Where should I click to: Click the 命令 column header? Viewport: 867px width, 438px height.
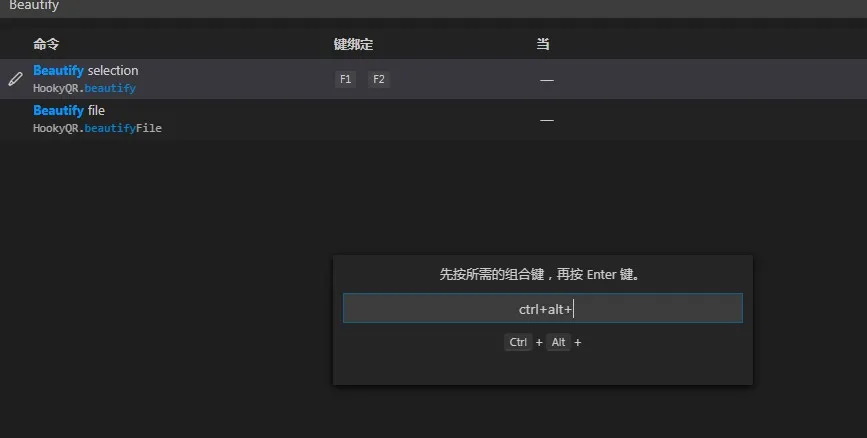[x=46, y=44]
